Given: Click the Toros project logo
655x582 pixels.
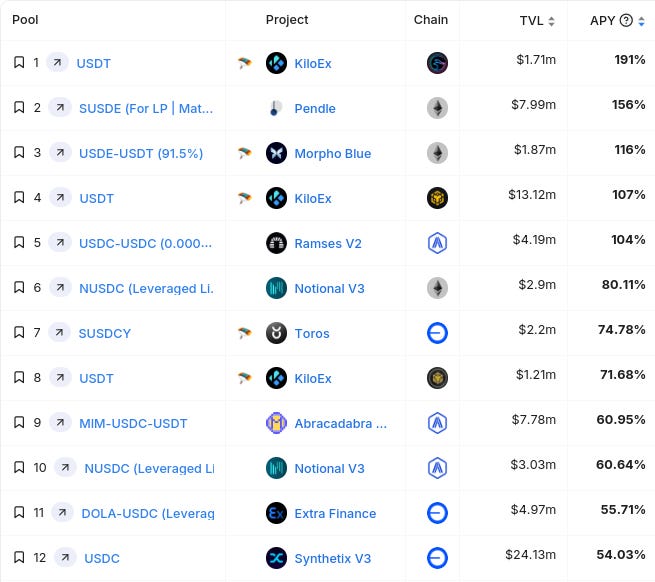Looking at the screenshot, I should pyautogui.click(x=276, y=333).
